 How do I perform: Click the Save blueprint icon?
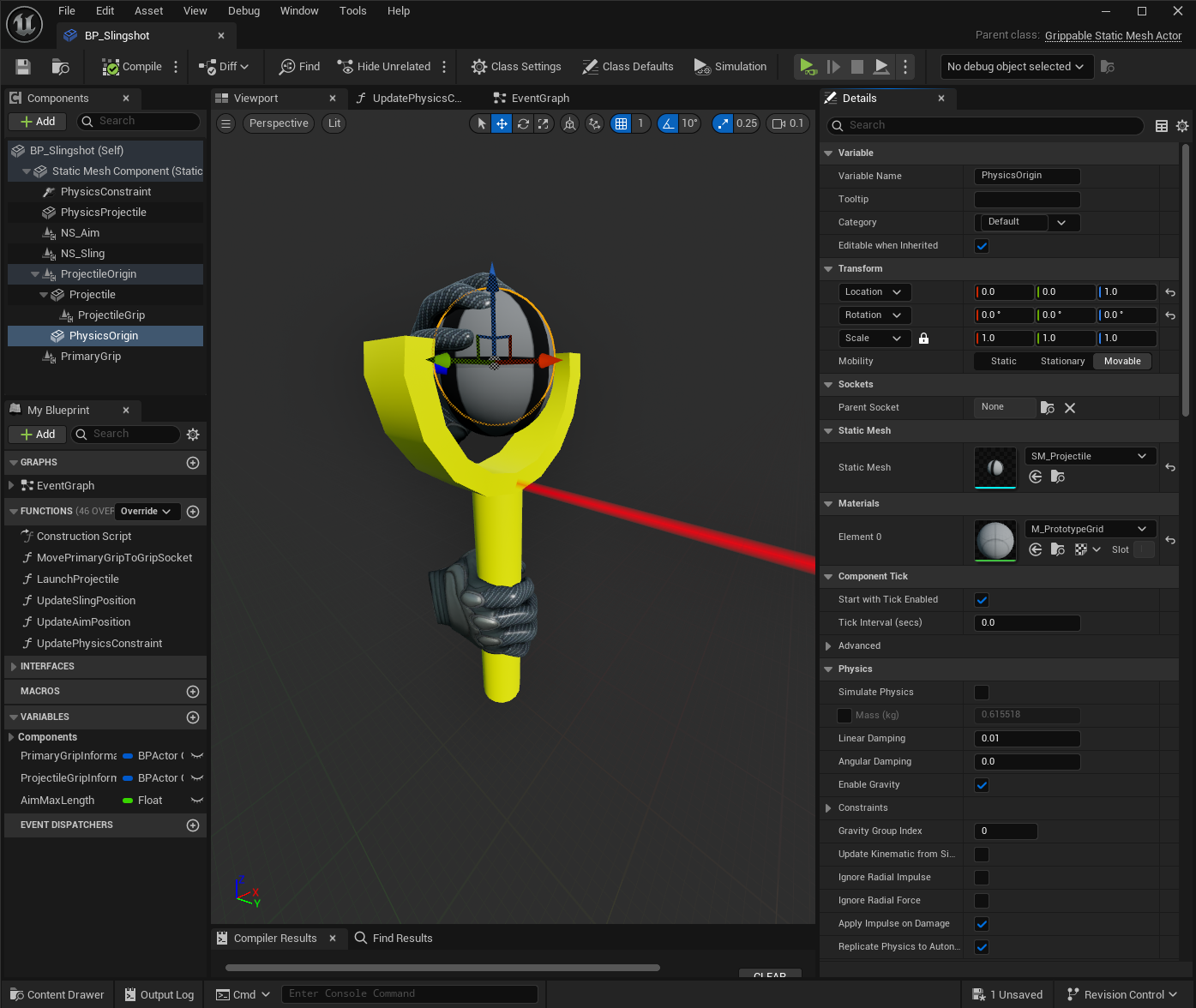23,67
